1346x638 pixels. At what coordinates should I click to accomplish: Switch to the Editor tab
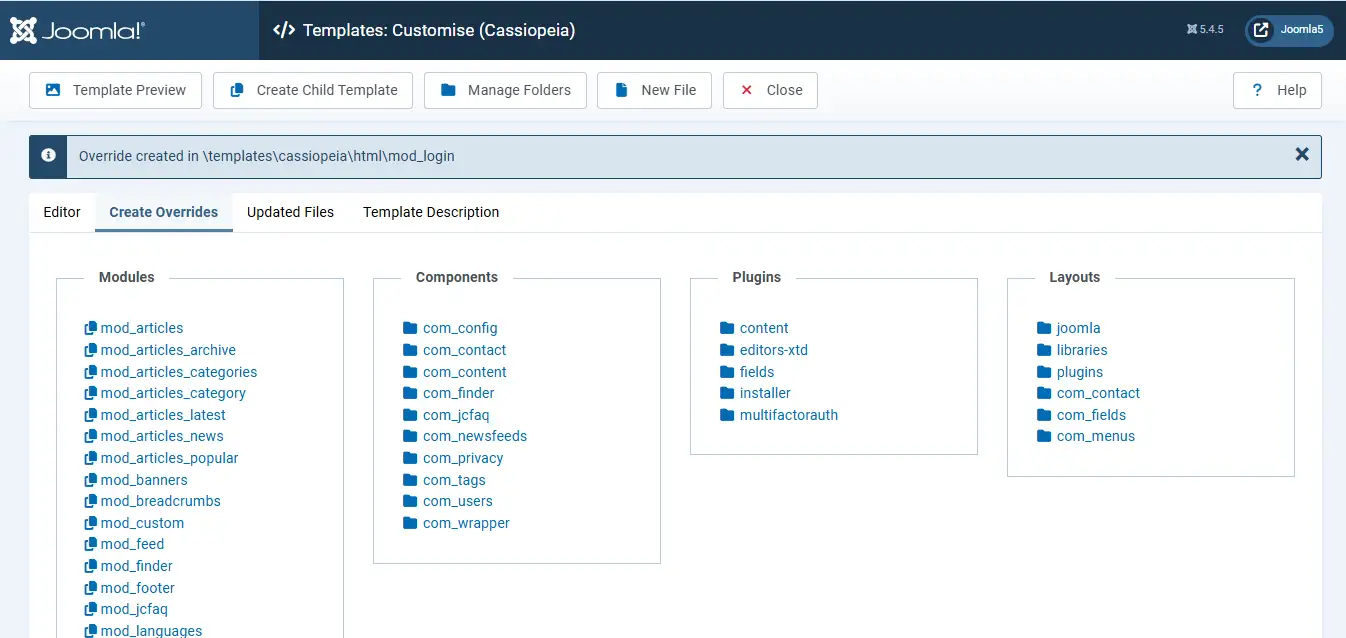62,212
